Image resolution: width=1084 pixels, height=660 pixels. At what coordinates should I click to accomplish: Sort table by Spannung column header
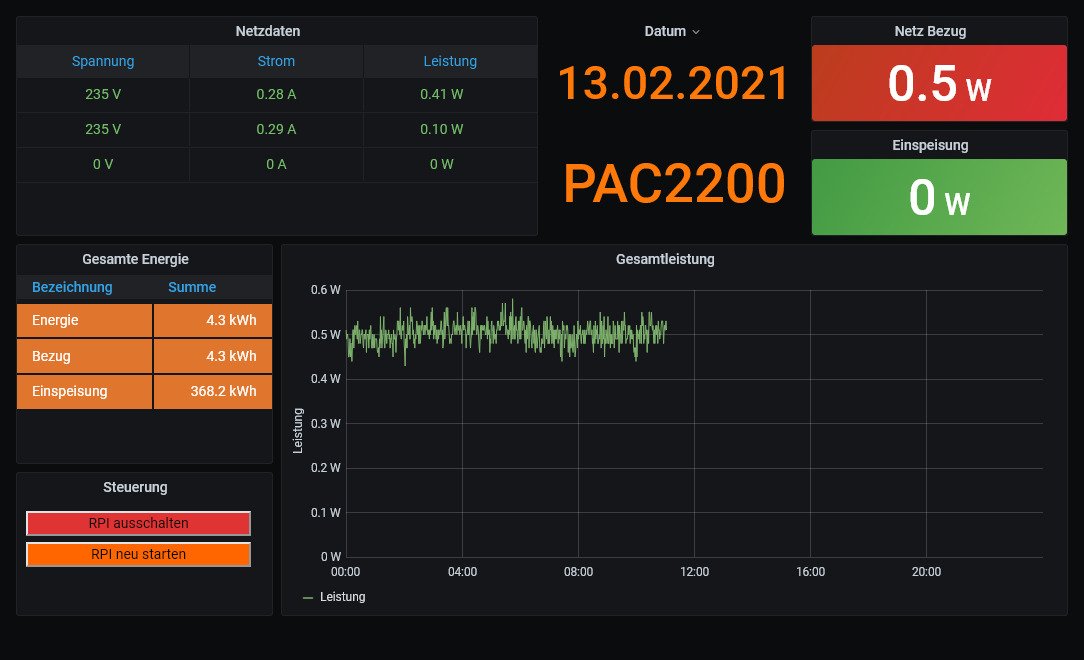[x=102, y=61]
